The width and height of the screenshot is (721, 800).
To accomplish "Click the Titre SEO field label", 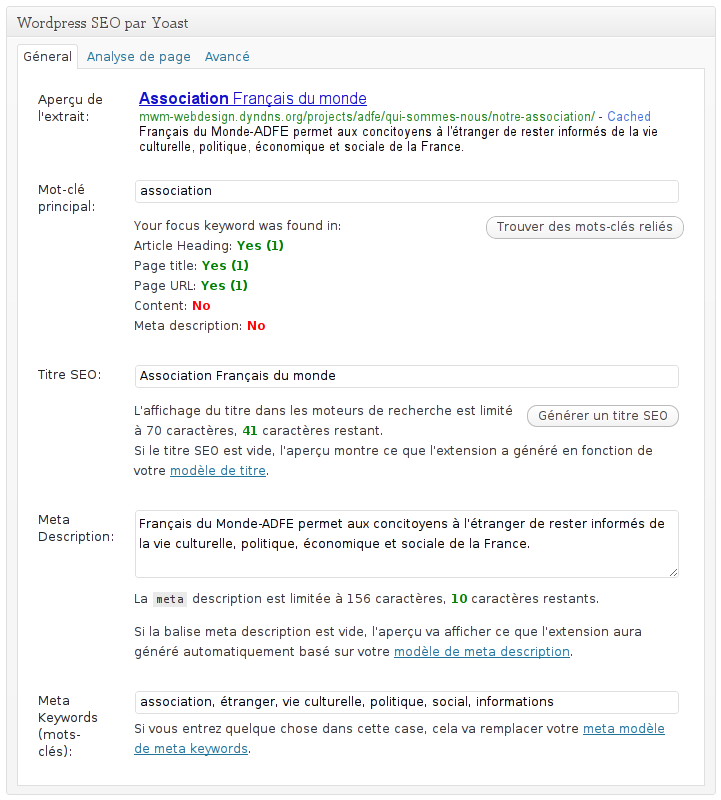I will (69, 376).
